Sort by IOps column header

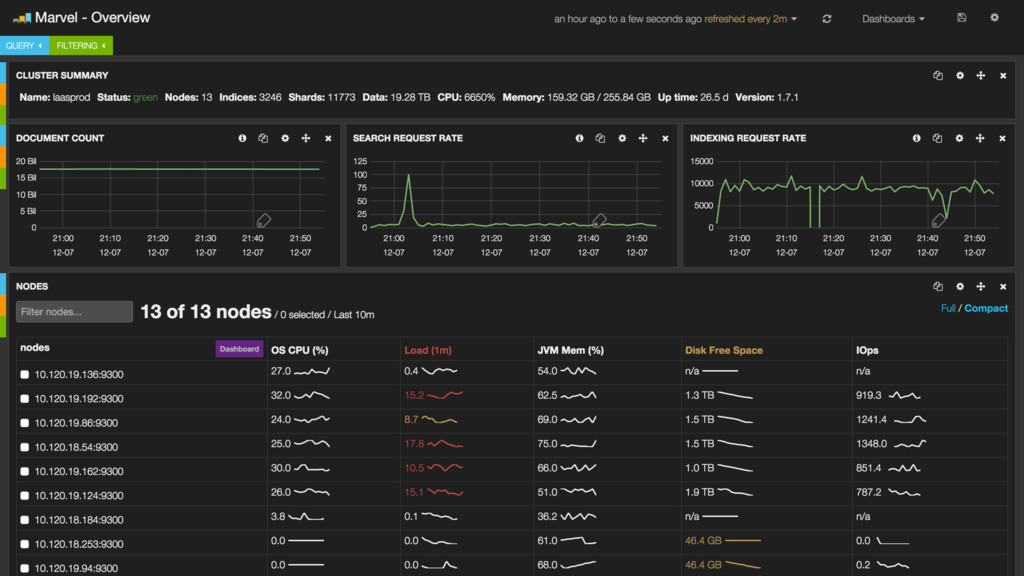(x=867, y=350)
